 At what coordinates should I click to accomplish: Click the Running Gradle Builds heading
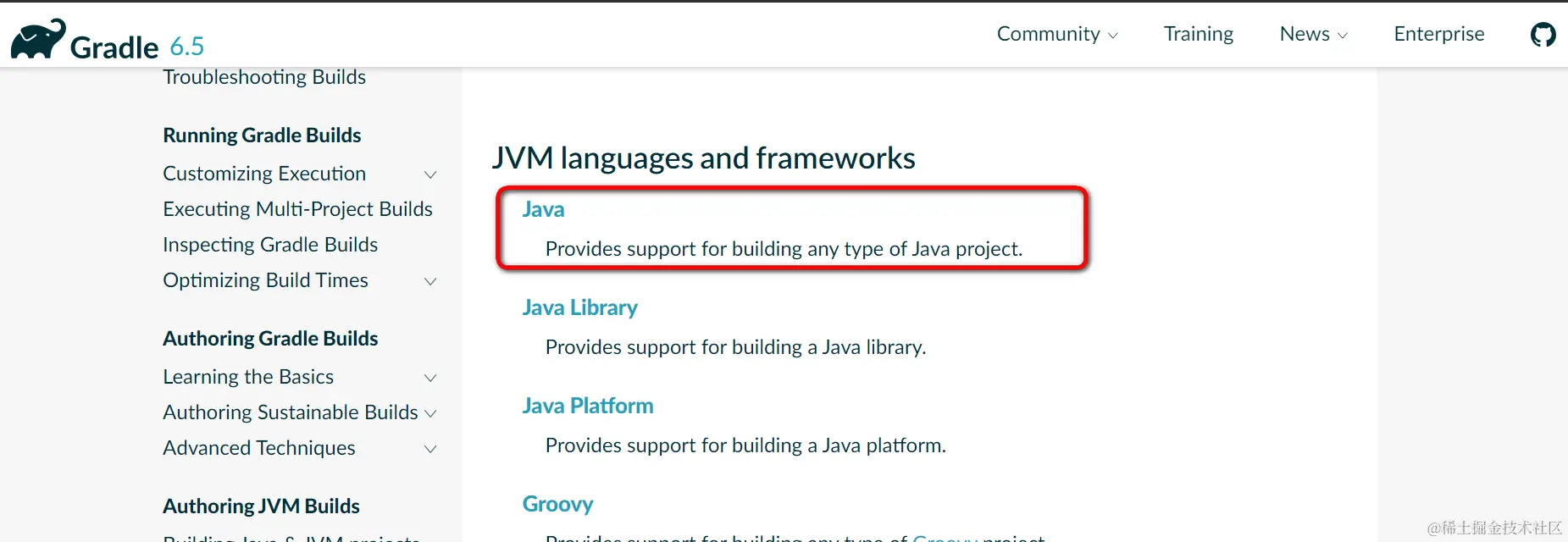click(262, 135)
